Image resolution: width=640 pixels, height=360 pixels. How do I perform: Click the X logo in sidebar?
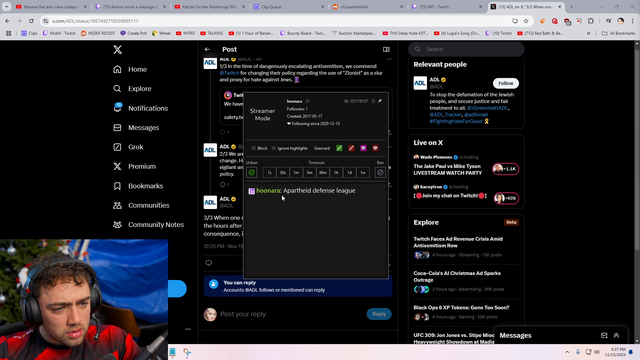[x=118, y=50]
